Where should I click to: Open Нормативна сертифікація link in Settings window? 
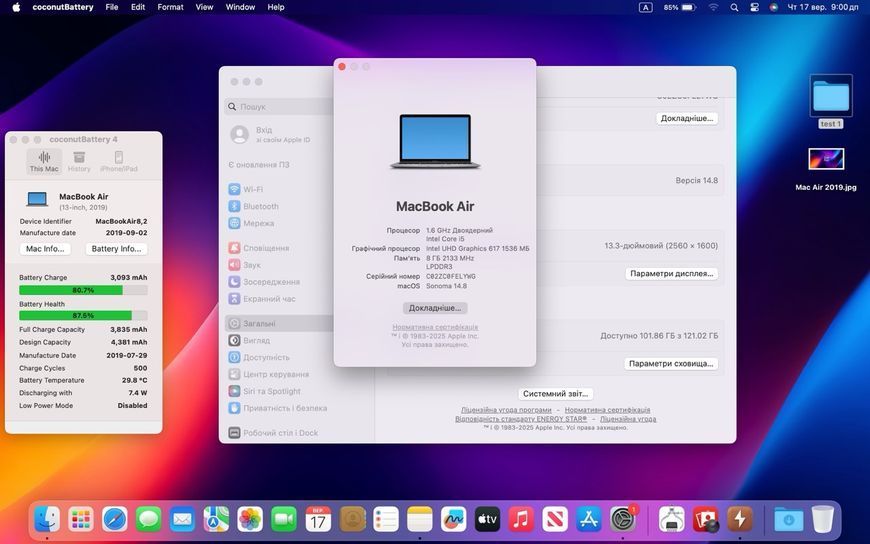[608, 410]
